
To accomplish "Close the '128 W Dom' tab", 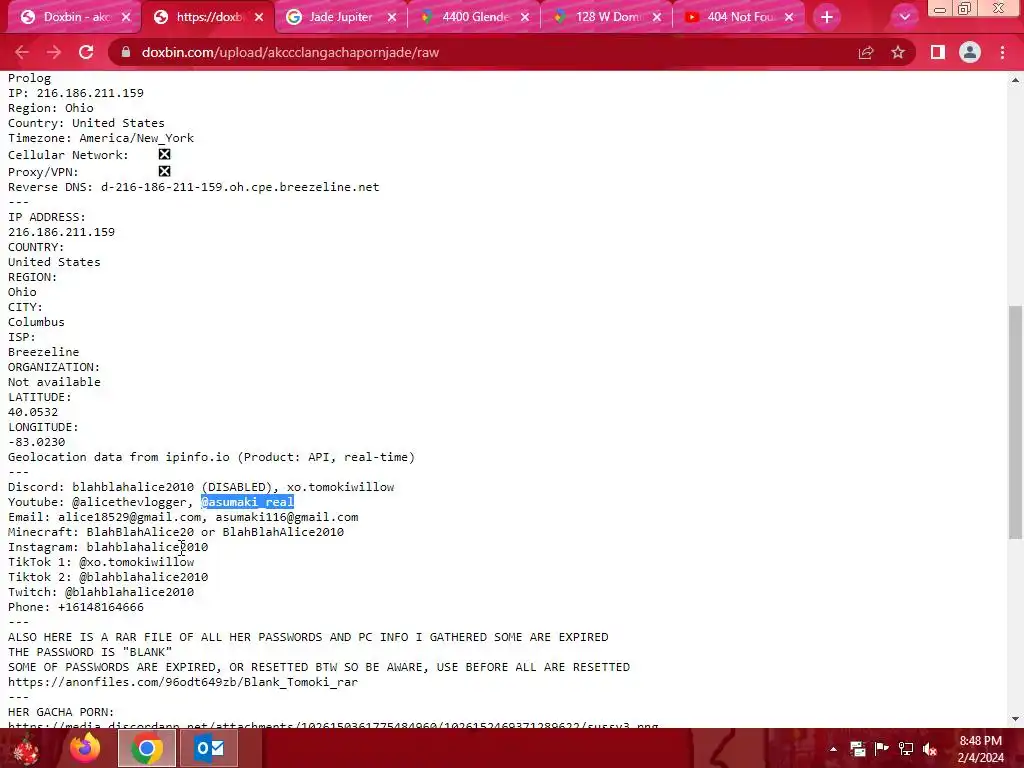I will [657, 17].
